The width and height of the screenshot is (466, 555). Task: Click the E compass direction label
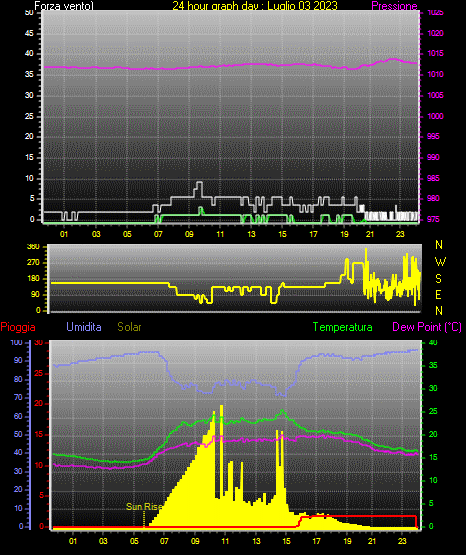pos(438,294)
